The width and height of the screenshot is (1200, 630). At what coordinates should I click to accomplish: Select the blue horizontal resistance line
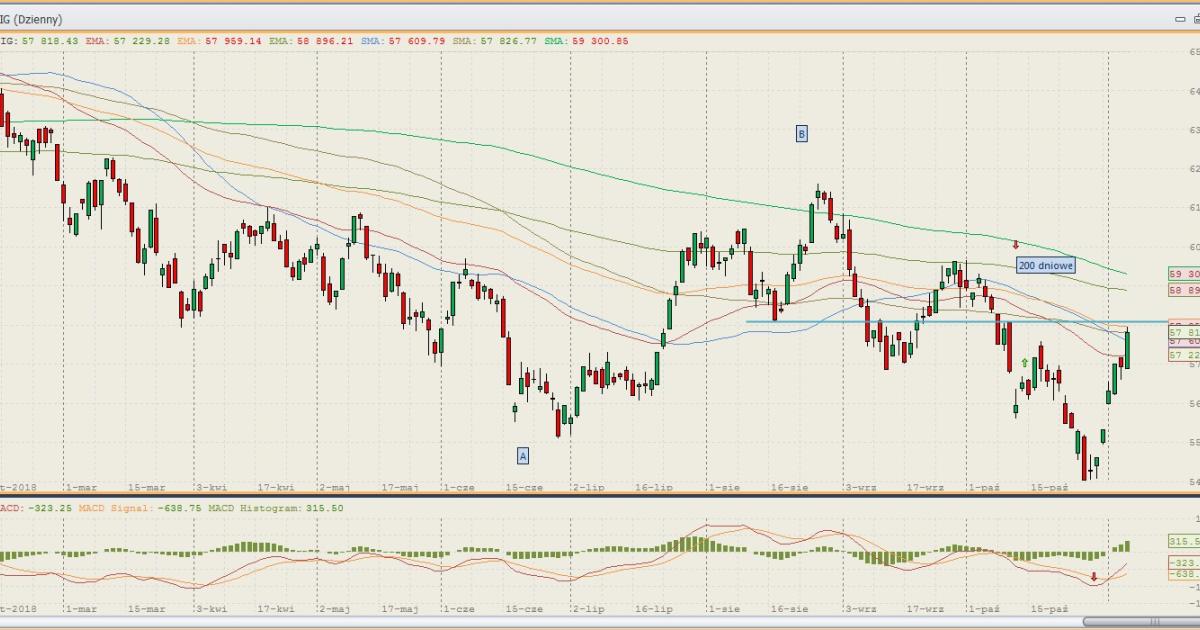point(950,321)
